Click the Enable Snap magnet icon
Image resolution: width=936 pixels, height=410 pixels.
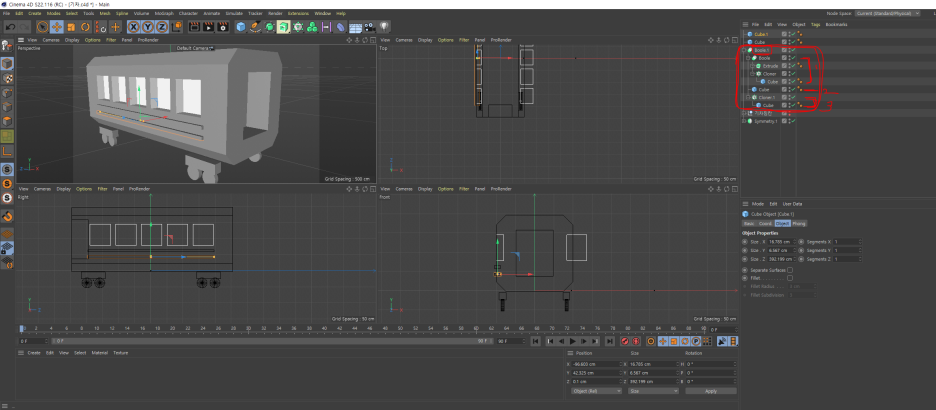(7, 216)
